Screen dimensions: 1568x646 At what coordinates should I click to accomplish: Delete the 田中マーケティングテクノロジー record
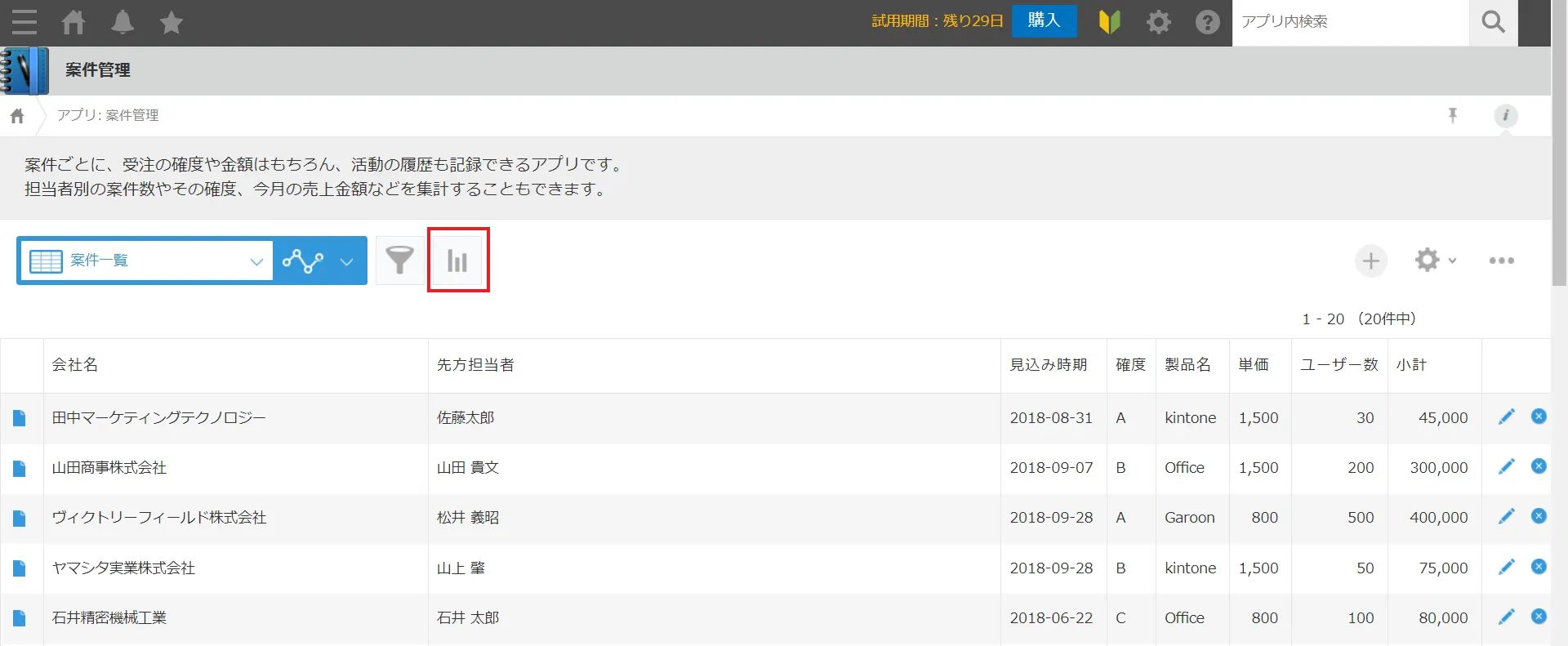click(x=1539, y=417)
